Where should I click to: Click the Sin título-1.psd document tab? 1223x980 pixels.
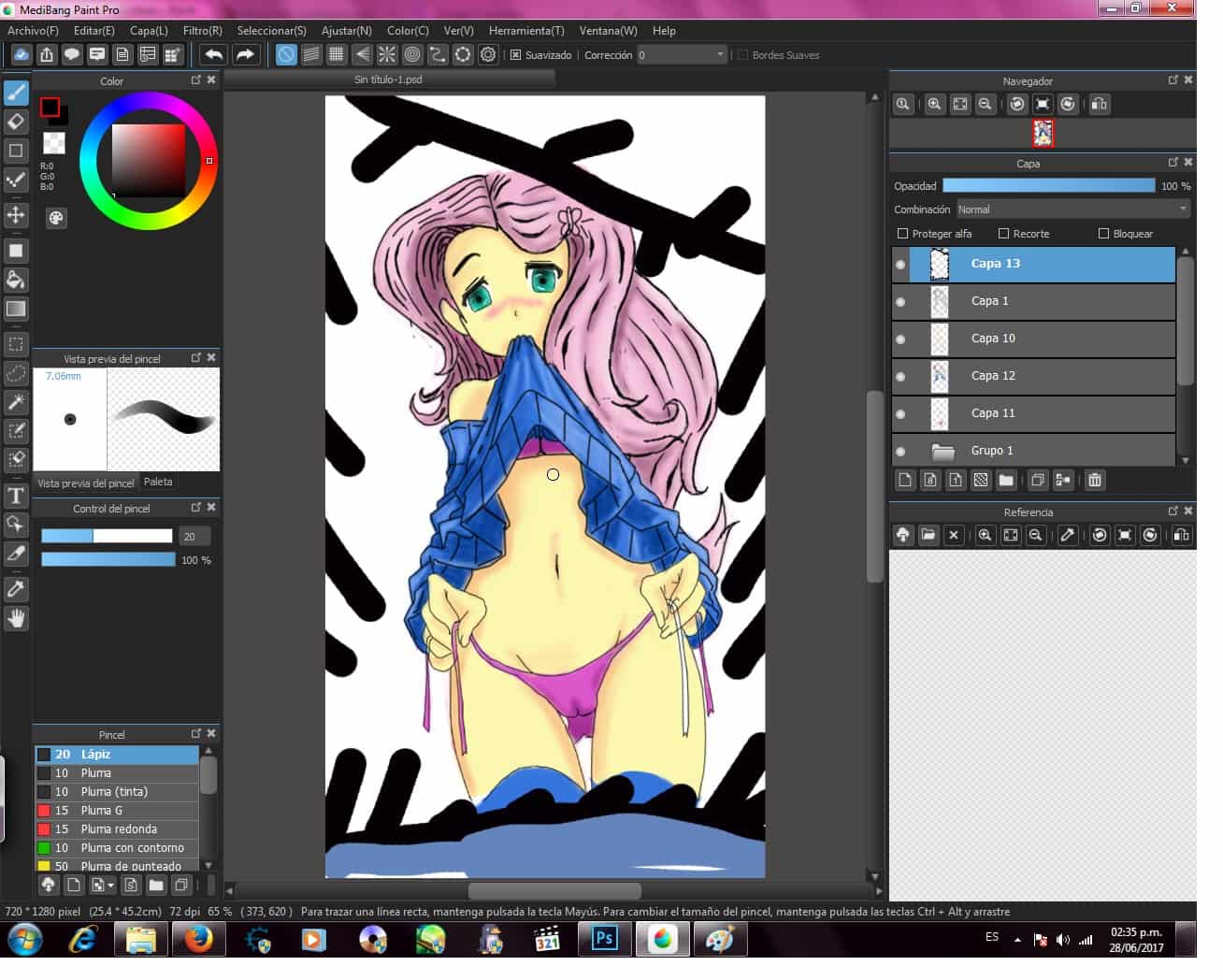tap(388, 79)
